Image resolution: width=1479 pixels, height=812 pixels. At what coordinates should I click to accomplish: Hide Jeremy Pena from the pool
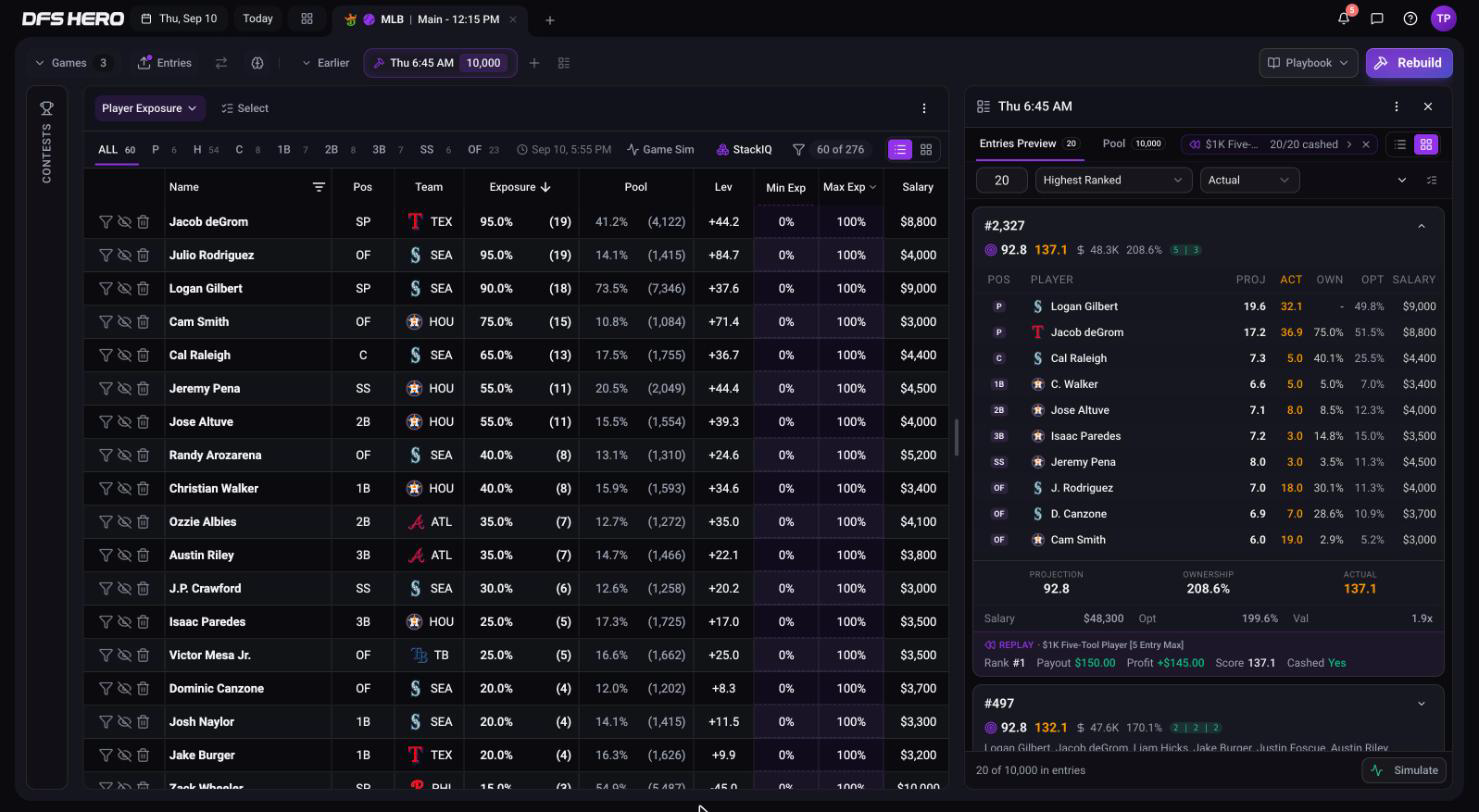coord(124,389)
